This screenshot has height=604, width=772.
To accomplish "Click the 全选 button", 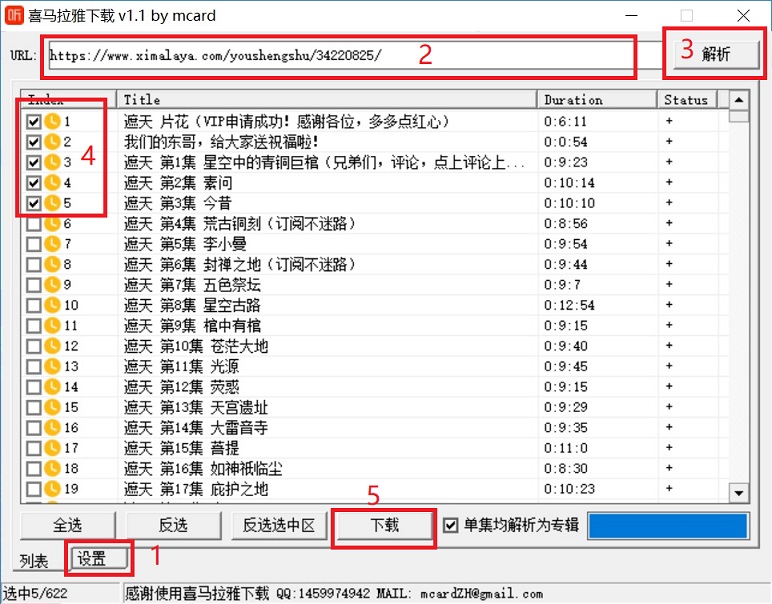I will point(67,525).
